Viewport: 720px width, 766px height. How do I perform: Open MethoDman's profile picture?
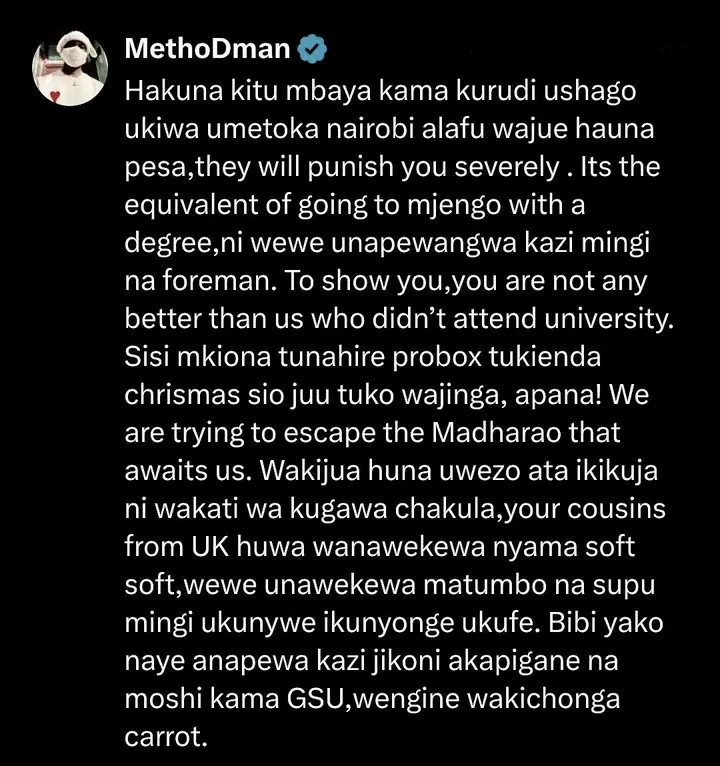tap(70, 68)
